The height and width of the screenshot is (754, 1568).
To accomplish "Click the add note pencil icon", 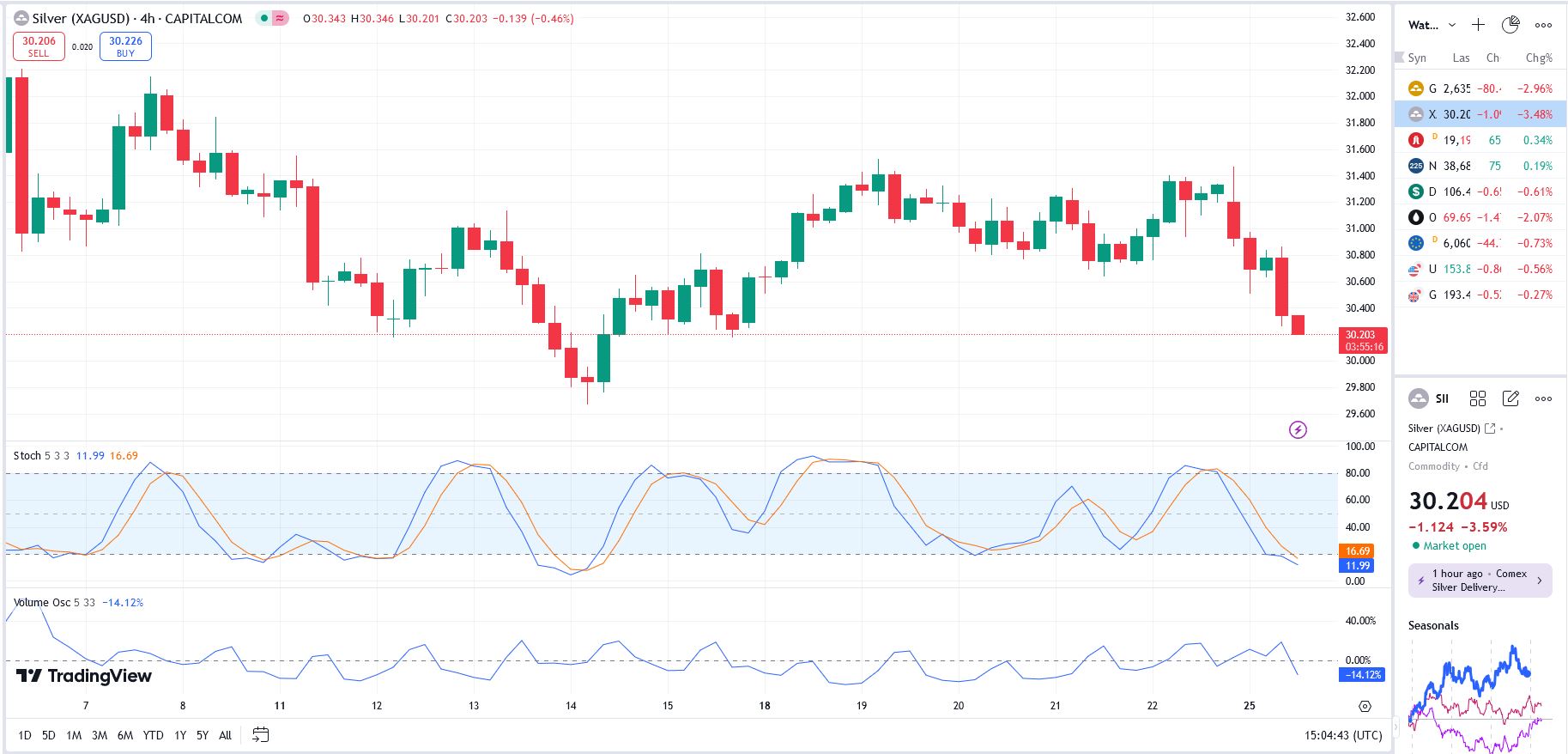I will coord(1510,398).
